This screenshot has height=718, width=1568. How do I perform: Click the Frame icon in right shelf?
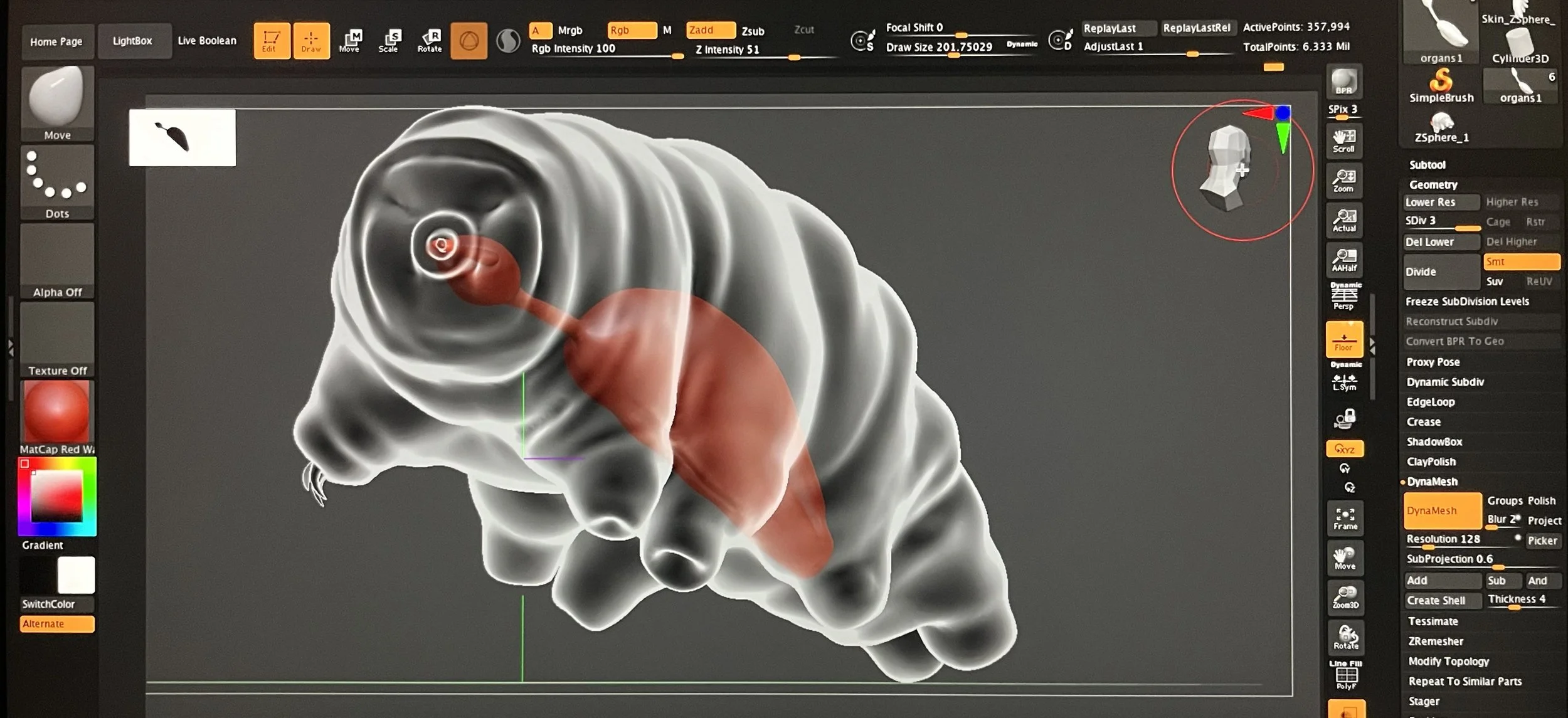tap(1345, 519)
